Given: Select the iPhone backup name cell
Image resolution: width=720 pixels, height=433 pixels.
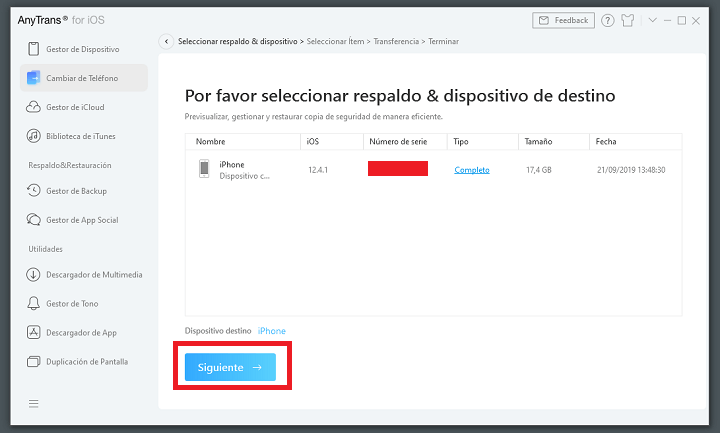Looking at the screenshot, I should pos(244,169).
